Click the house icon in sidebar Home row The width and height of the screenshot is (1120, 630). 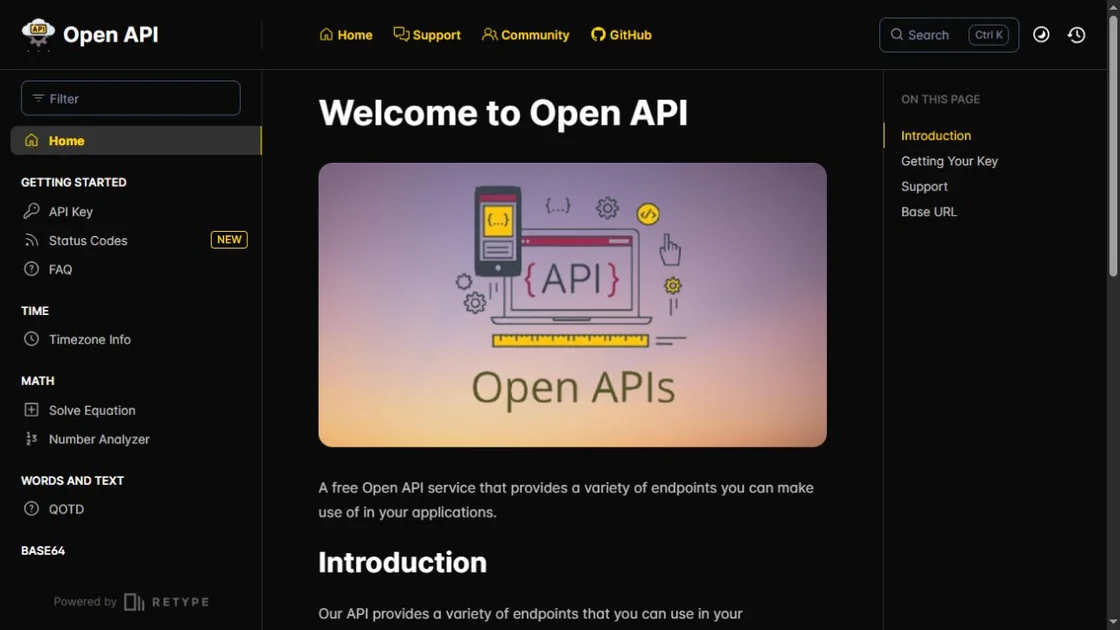point(31,140)
